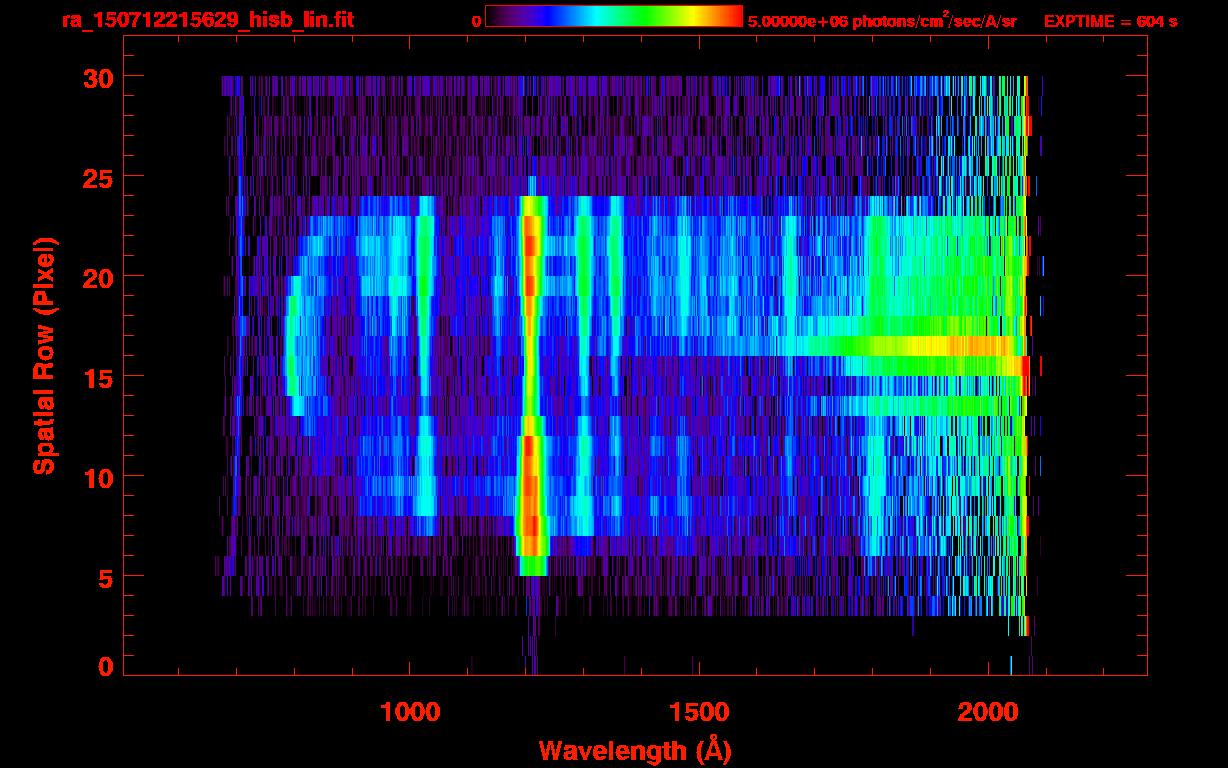Click the 2000 wavelength tick label
Image resolution: width=1228 pixels, height=768 pixels.
pyautogui.click(x=987, y=713)
